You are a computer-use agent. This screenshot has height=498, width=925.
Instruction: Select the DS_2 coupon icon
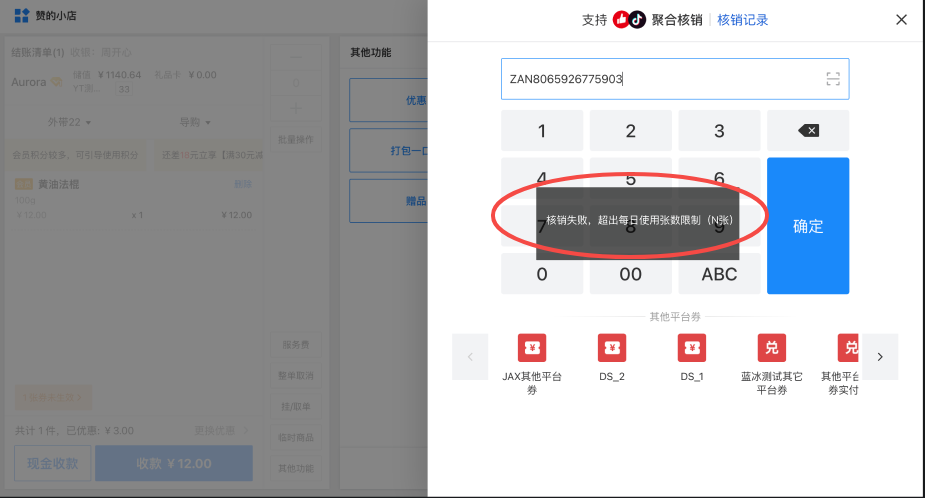tap(612, 348)
